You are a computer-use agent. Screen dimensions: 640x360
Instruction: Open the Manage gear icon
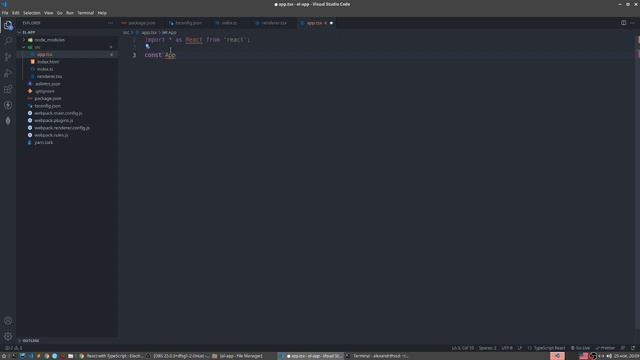click(8, 336)
